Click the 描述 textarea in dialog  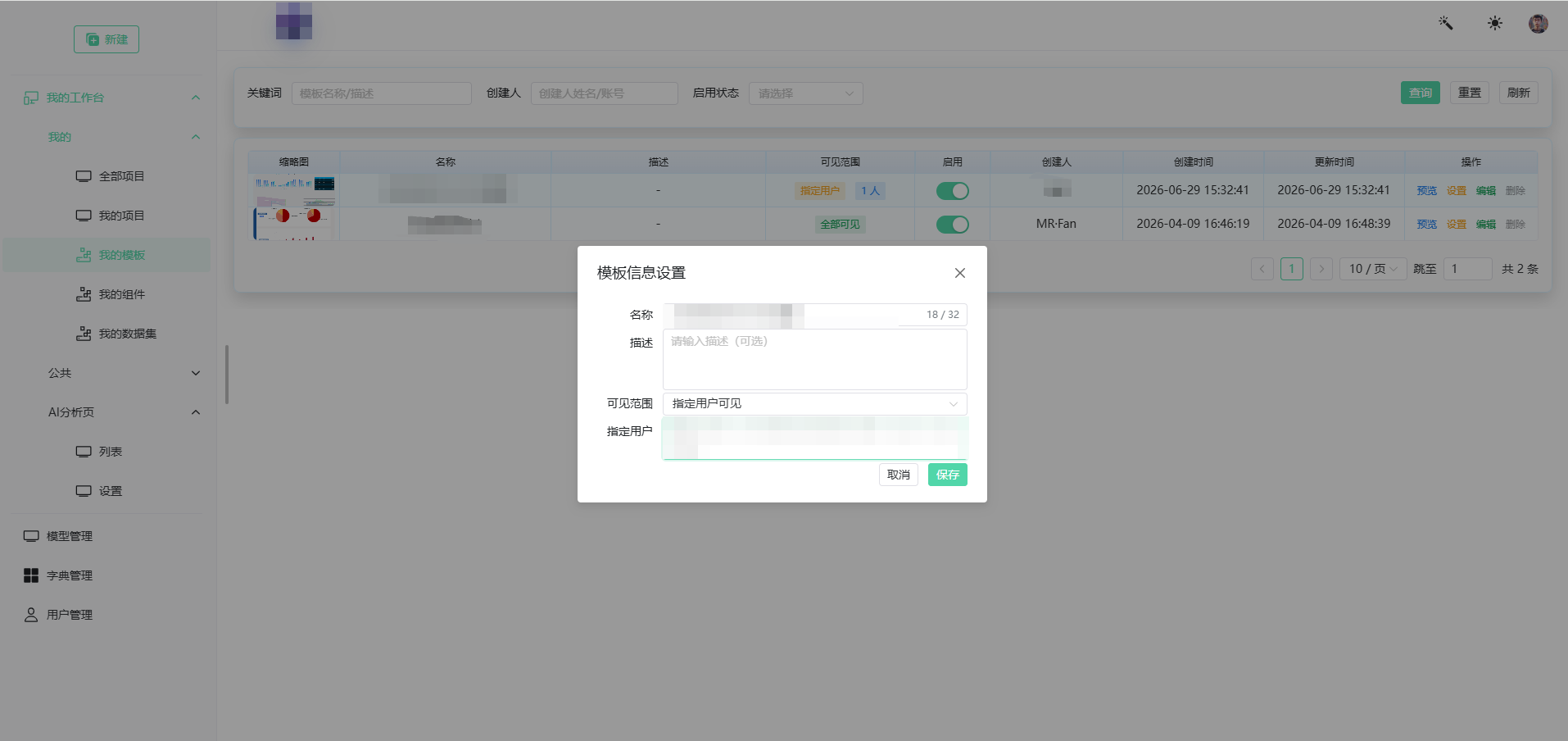click(x=815, y=359)
